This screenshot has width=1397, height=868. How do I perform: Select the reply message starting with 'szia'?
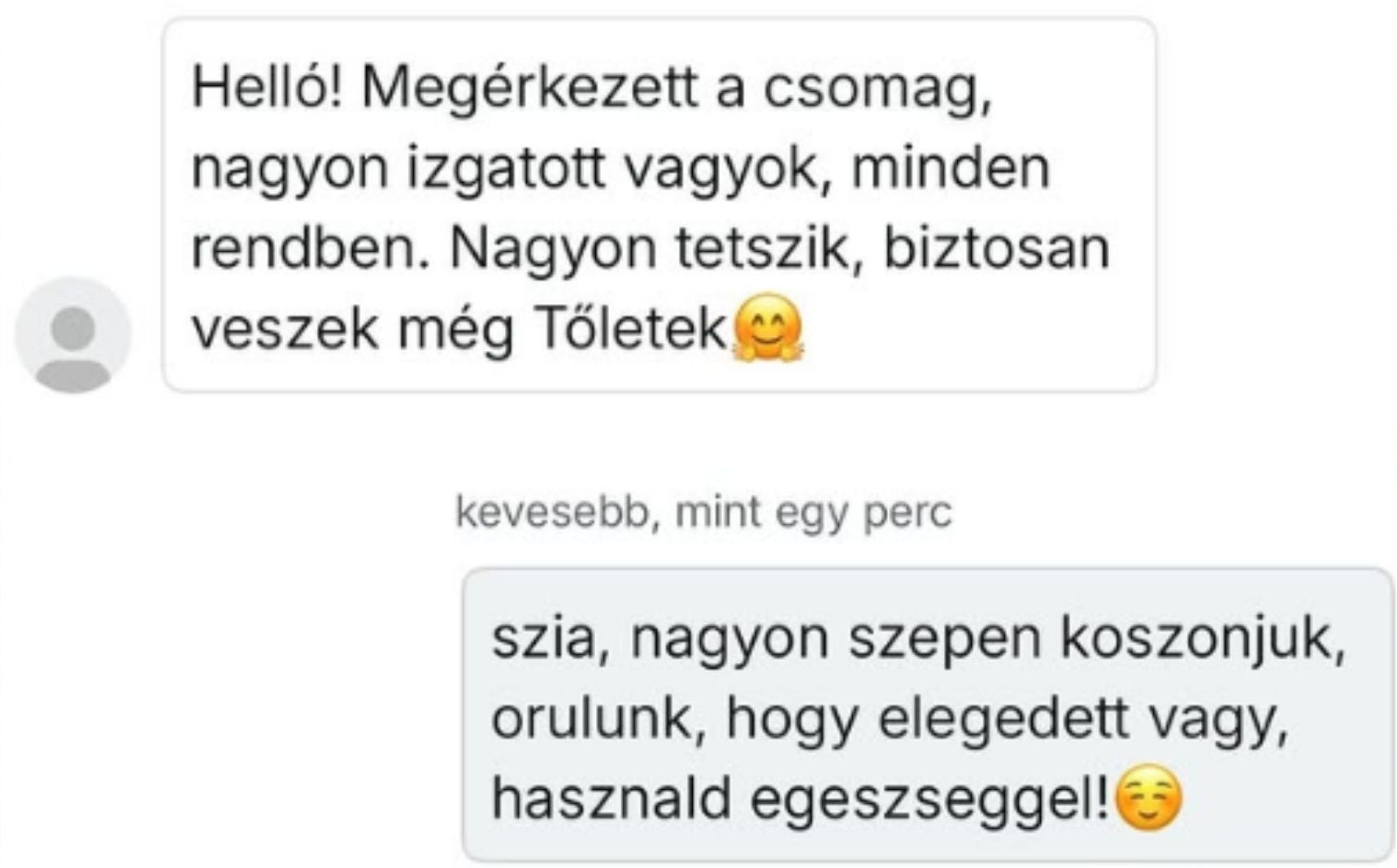click(927, 715)
